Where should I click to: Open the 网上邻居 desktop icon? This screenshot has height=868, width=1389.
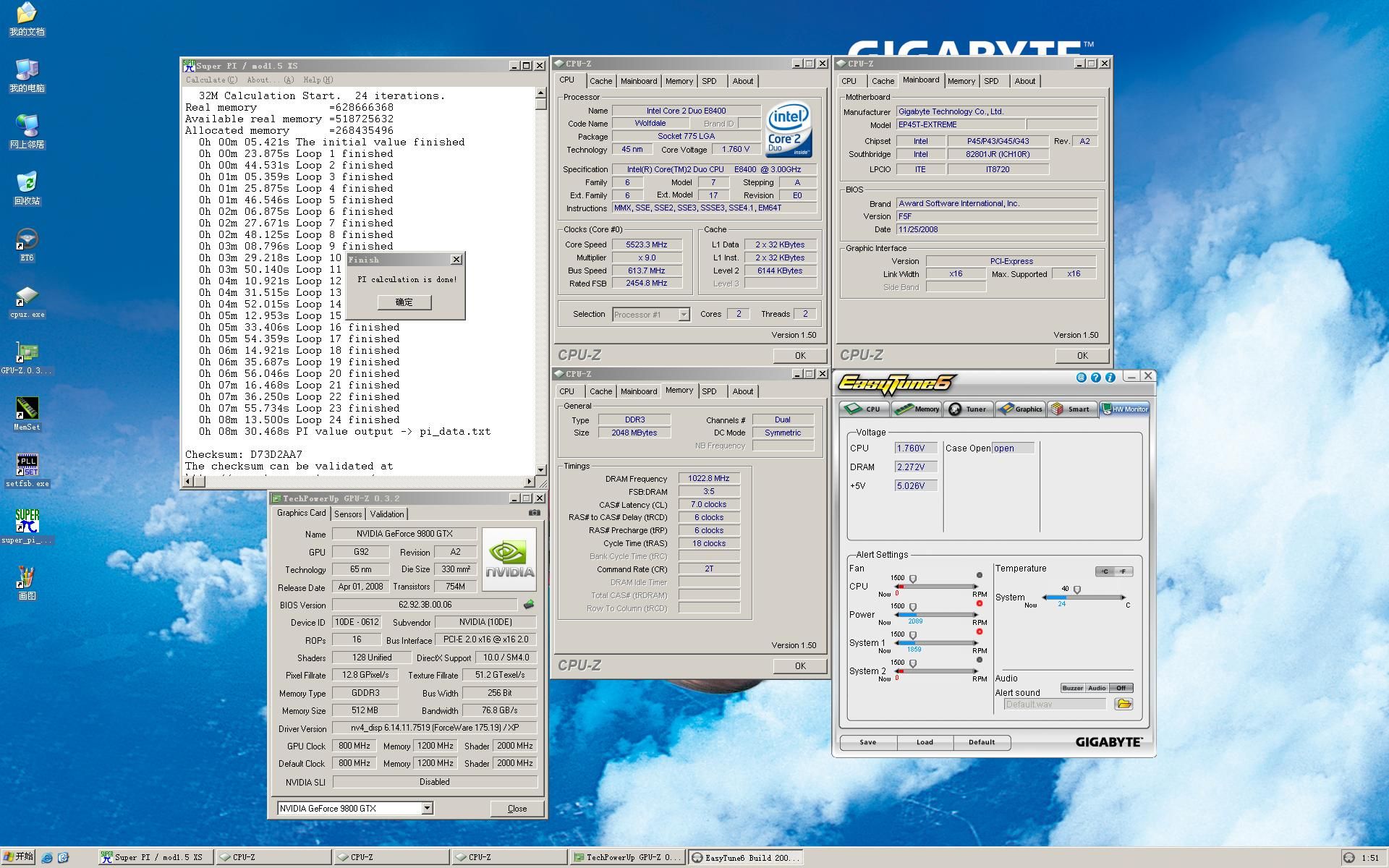point(27,132)
